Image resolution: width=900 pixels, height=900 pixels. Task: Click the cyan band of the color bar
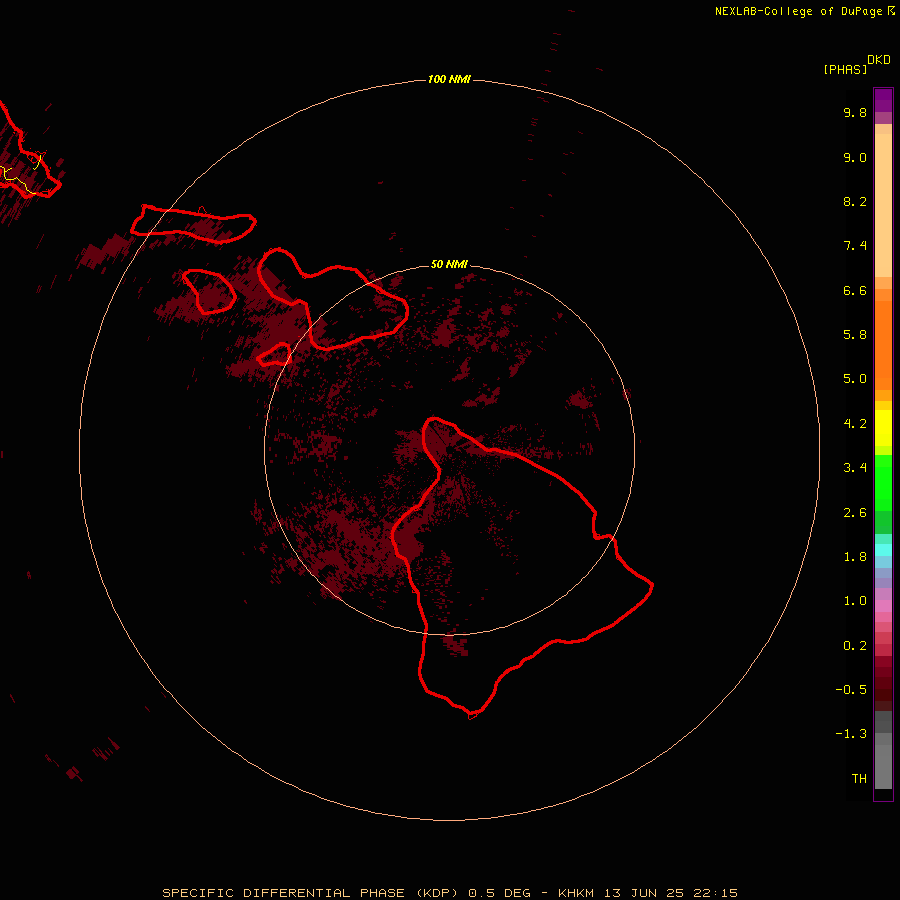[x=883, y=550]
